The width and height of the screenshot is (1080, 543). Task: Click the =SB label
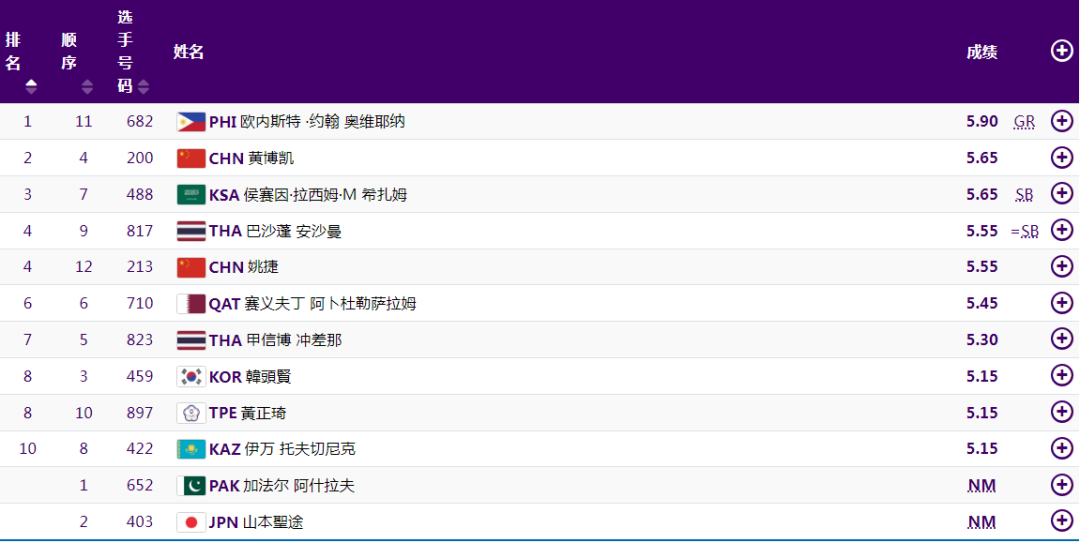(1024, 232)
